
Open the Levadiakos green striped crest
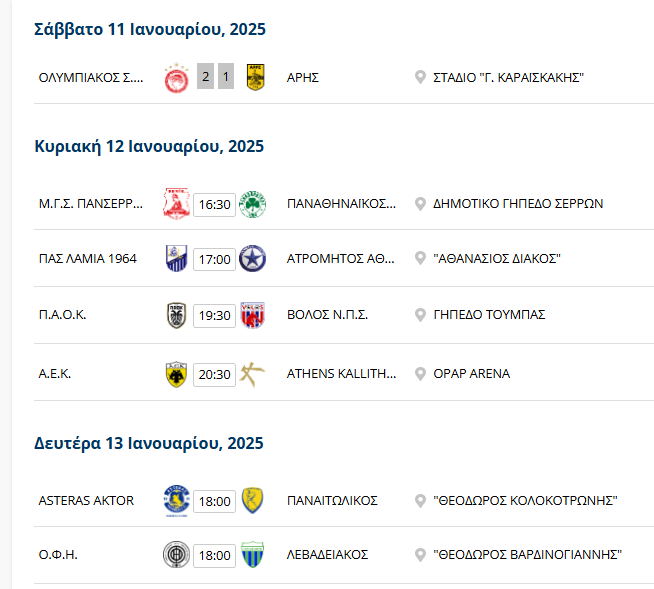(252, 555)
